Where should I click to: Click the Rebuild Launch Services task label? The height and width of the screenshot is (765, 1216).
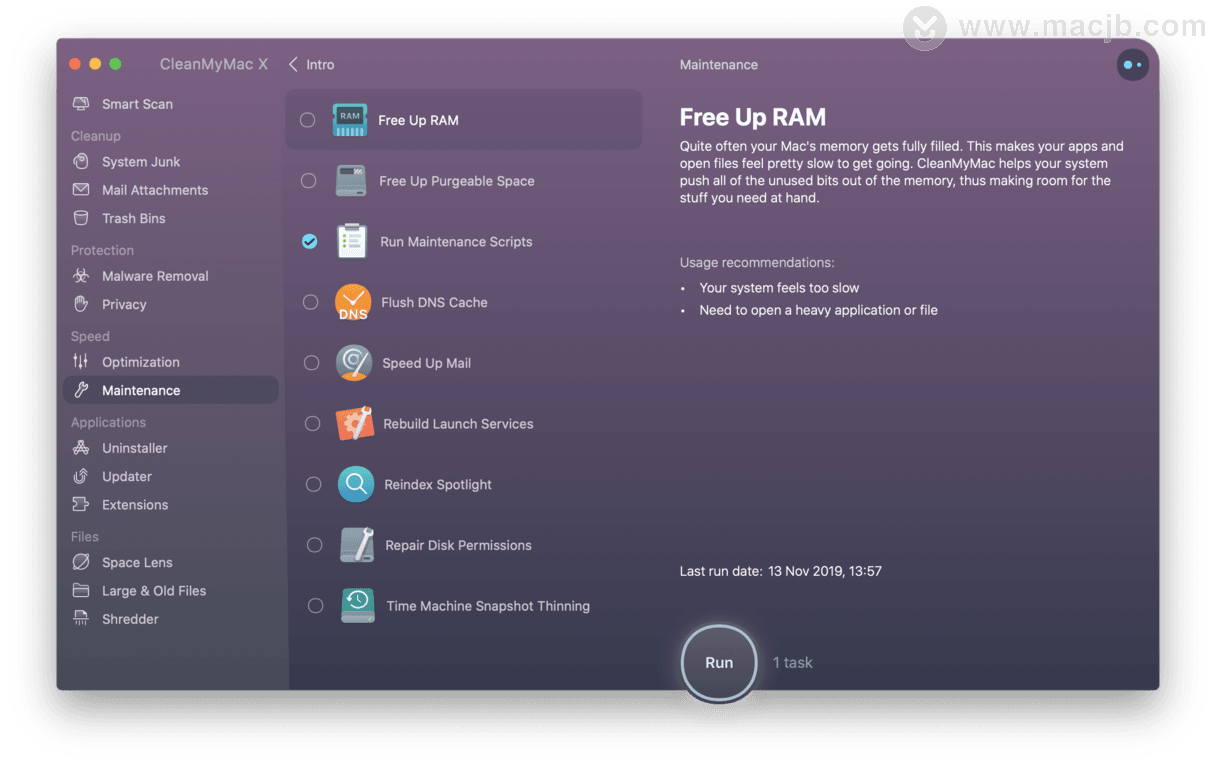coord(458,424)
